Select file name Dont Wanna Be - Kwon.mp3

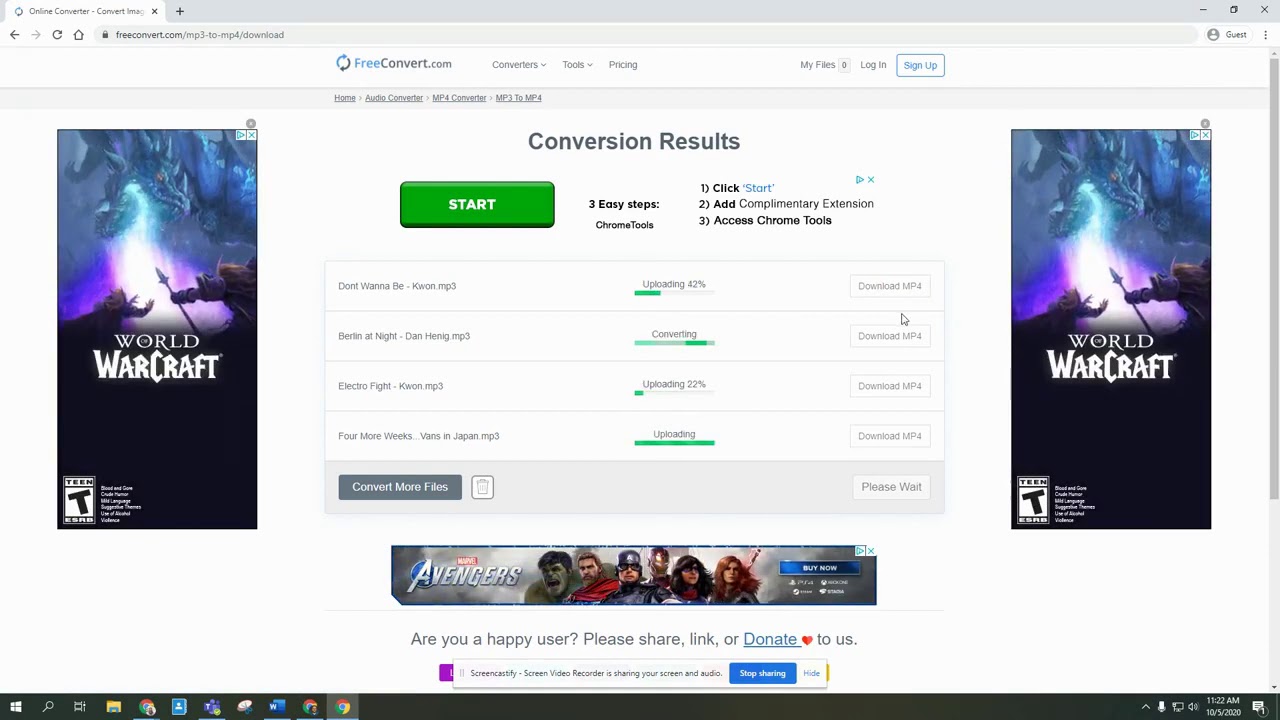[397, 286]
